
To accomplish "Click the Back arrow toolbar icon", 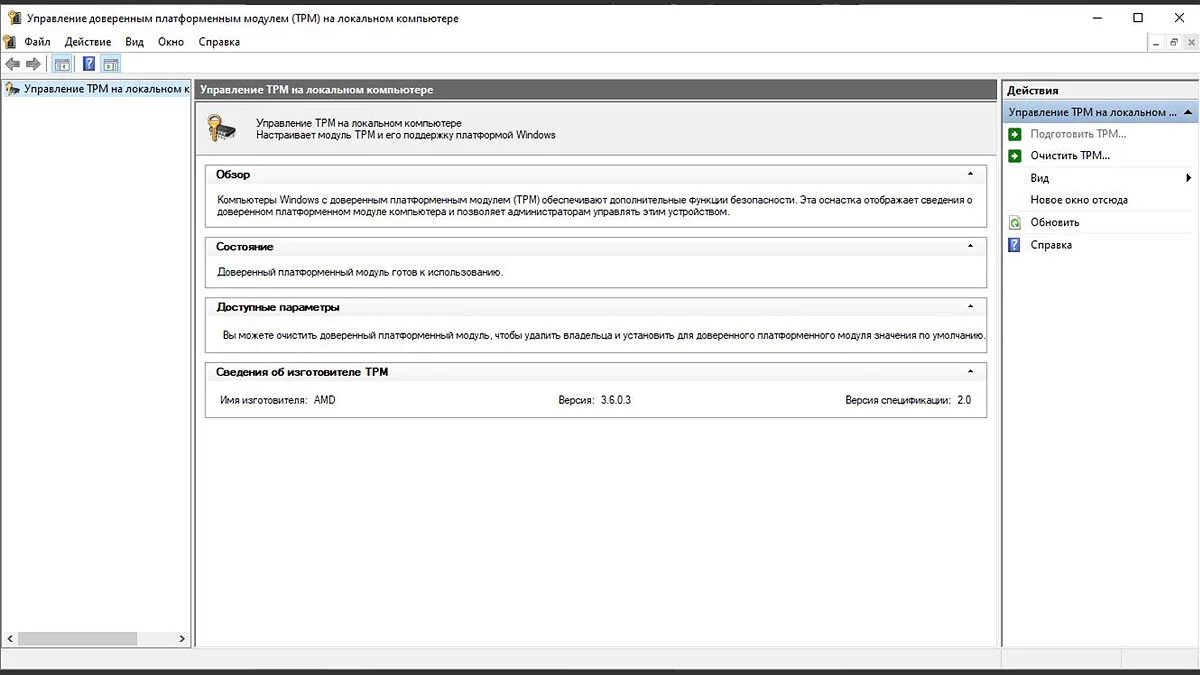I will click(x=12, y=64).
